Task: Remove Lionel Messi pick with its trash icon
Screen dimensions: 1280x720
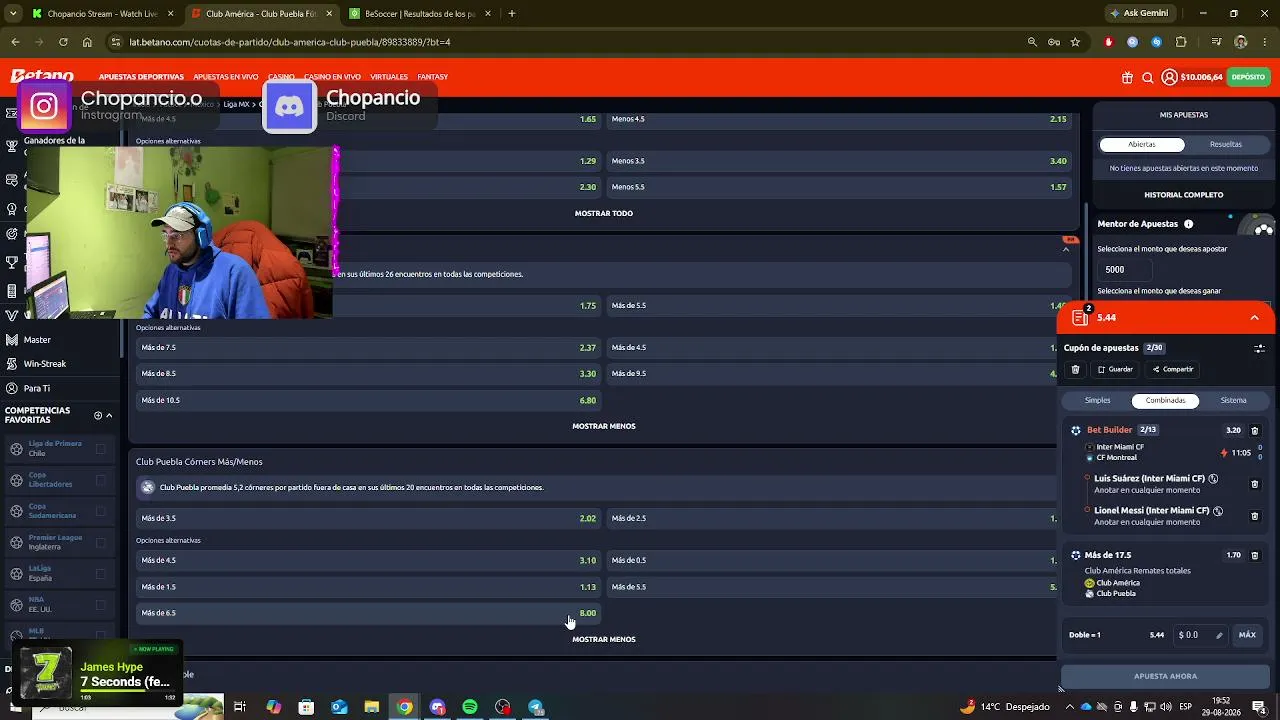Action: [x=1255, y=516]
